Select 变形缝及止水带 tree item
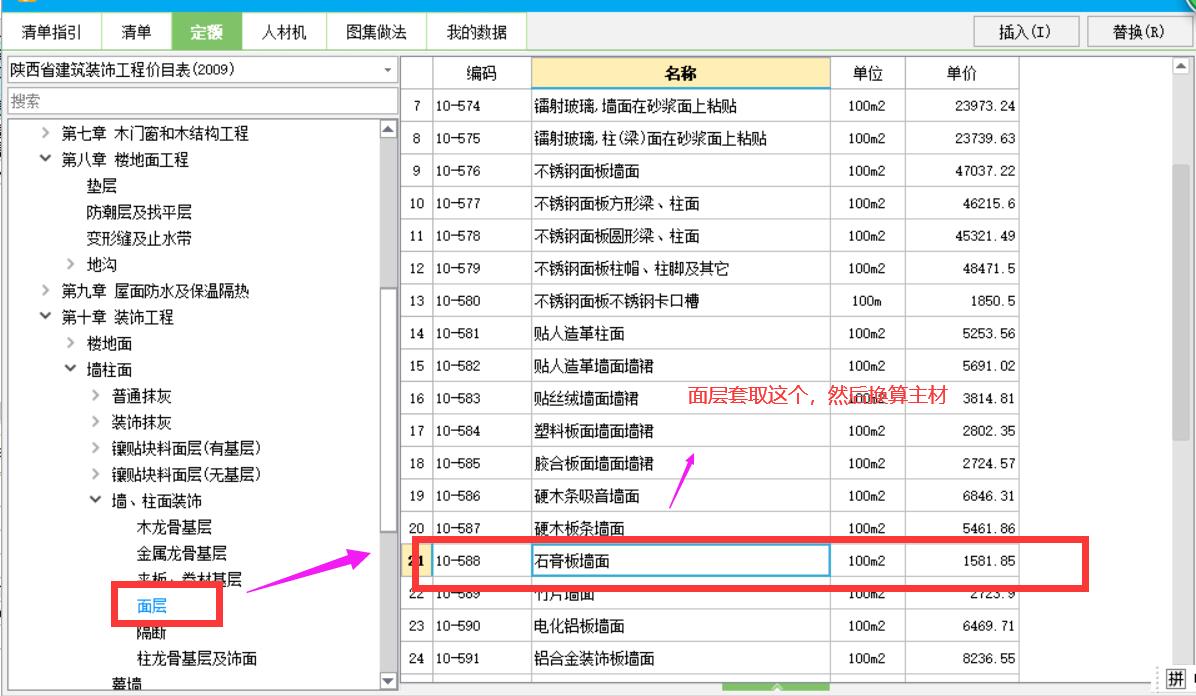 coord(139,238)
